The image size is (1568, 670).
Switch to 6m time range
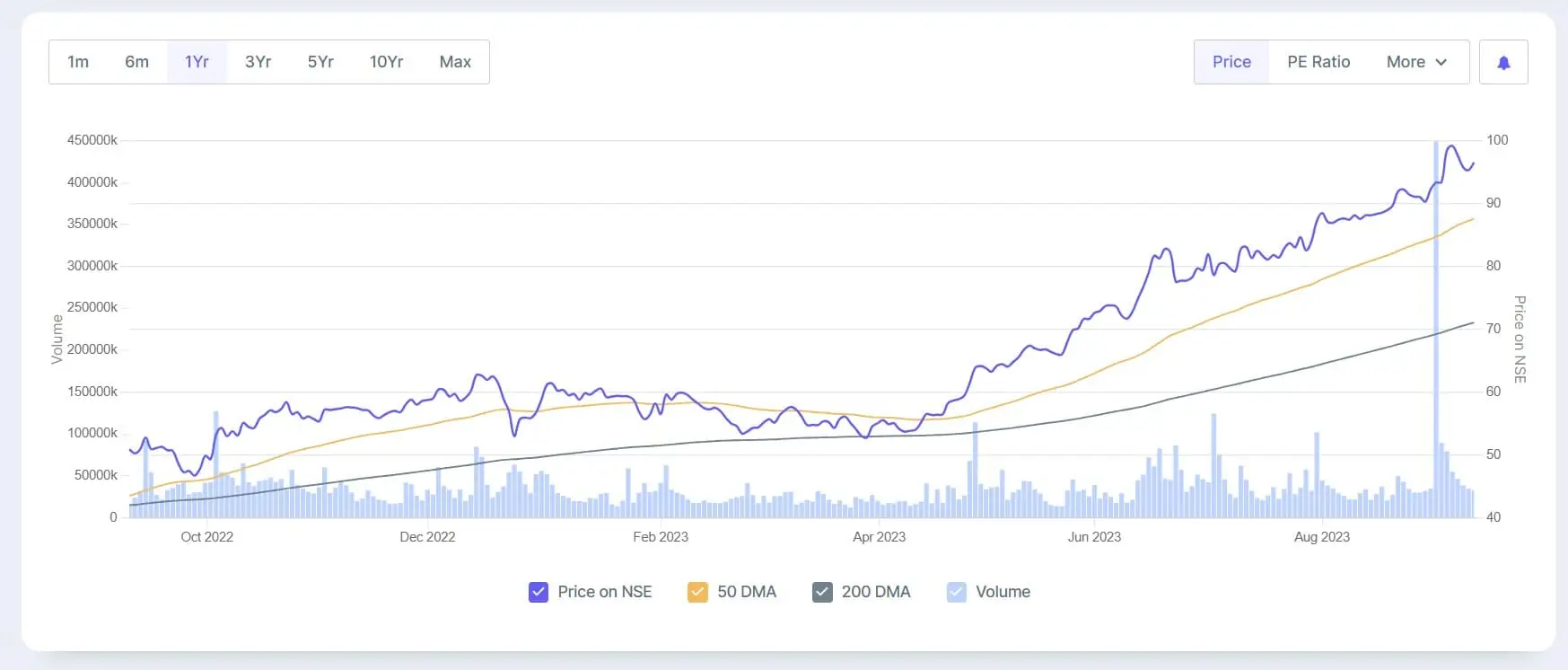tap(136, 62)
